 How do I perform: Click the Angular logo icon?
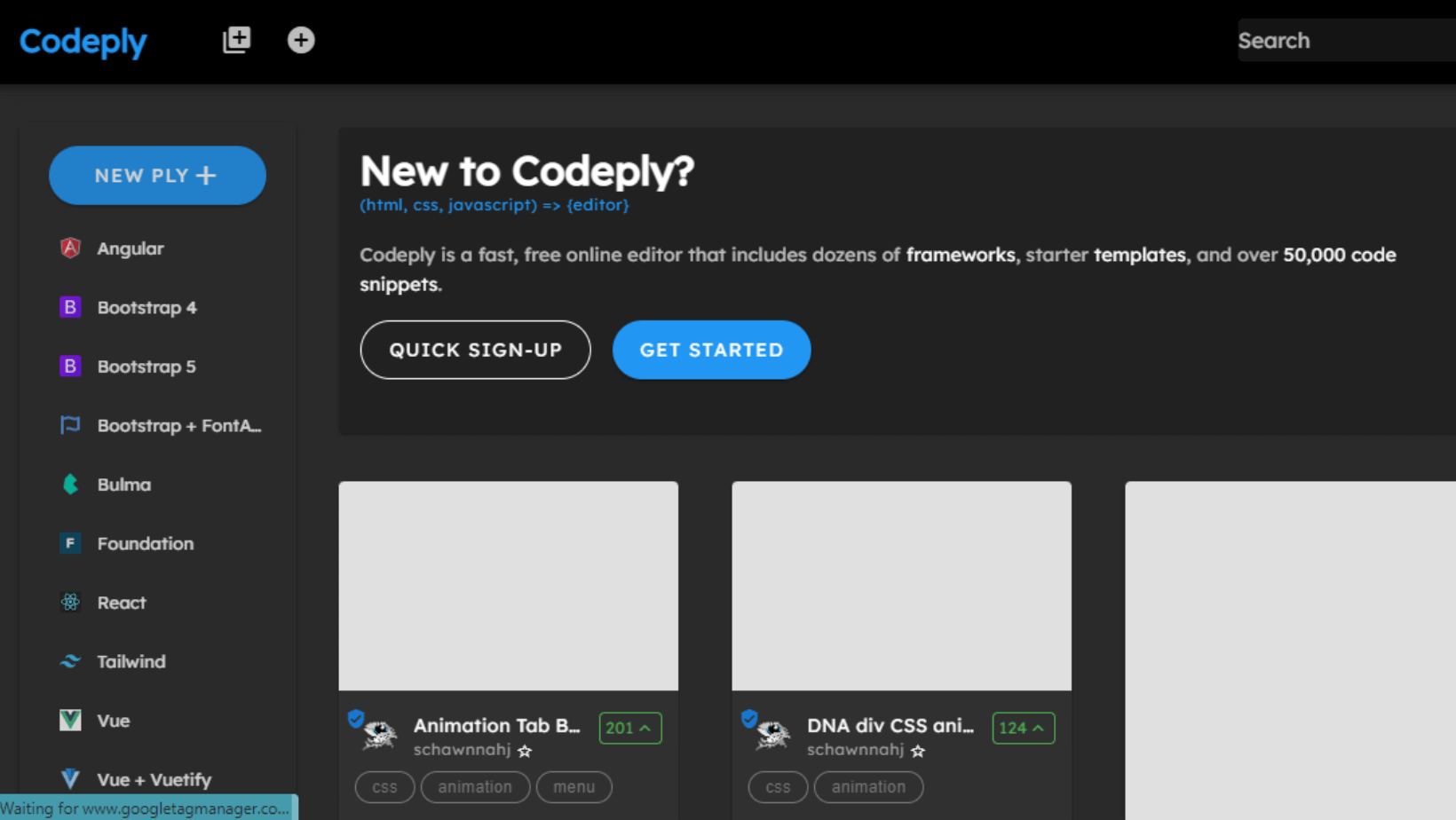click(70, 248)
